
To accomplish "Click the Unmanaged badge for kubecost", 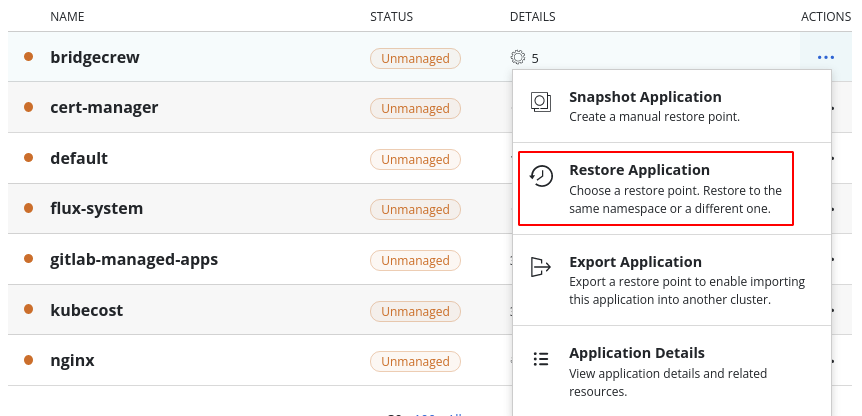I will point(415,311).
